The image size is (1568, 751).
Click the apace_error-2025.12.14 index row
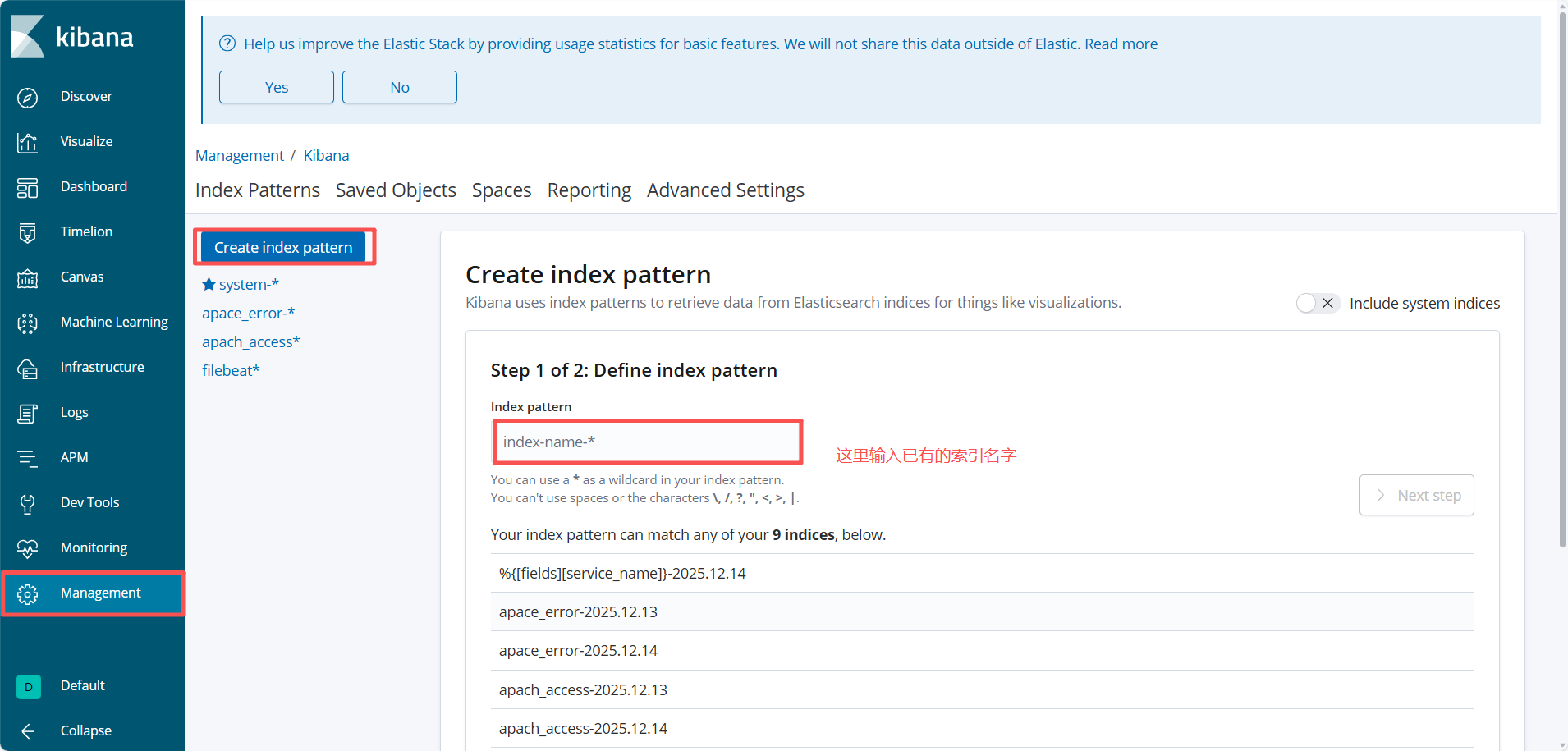click(983, 650)
